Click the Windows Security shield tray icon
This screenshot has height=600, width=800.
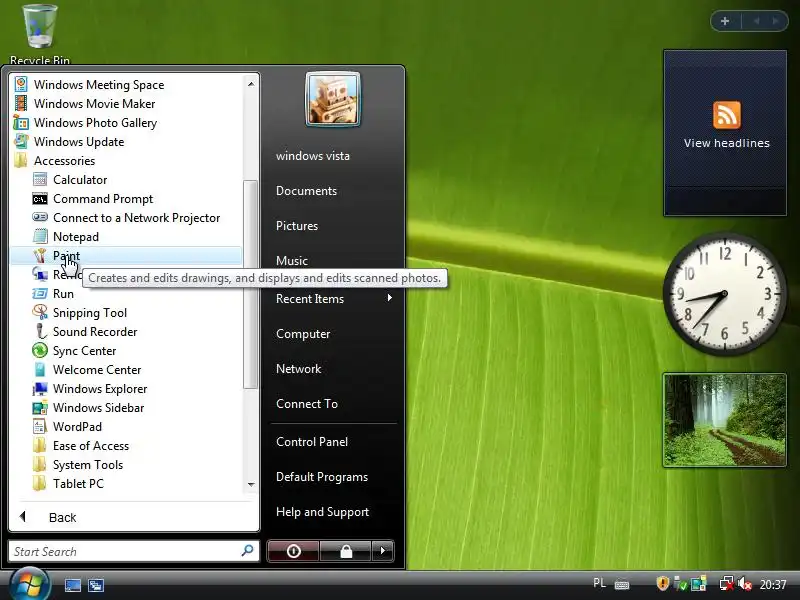click(662, 583)
